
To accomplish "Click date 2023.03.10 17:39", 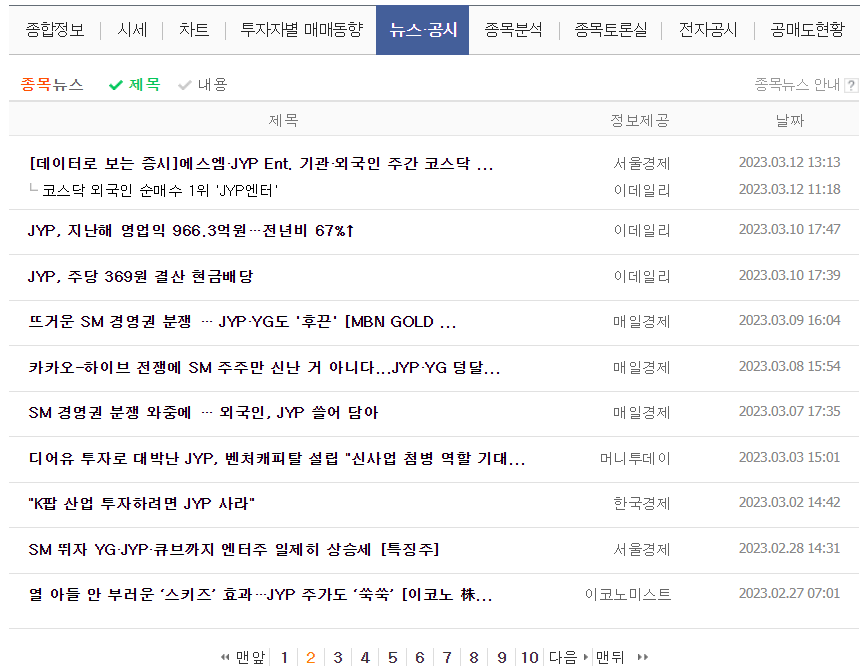I will [789, 275].
